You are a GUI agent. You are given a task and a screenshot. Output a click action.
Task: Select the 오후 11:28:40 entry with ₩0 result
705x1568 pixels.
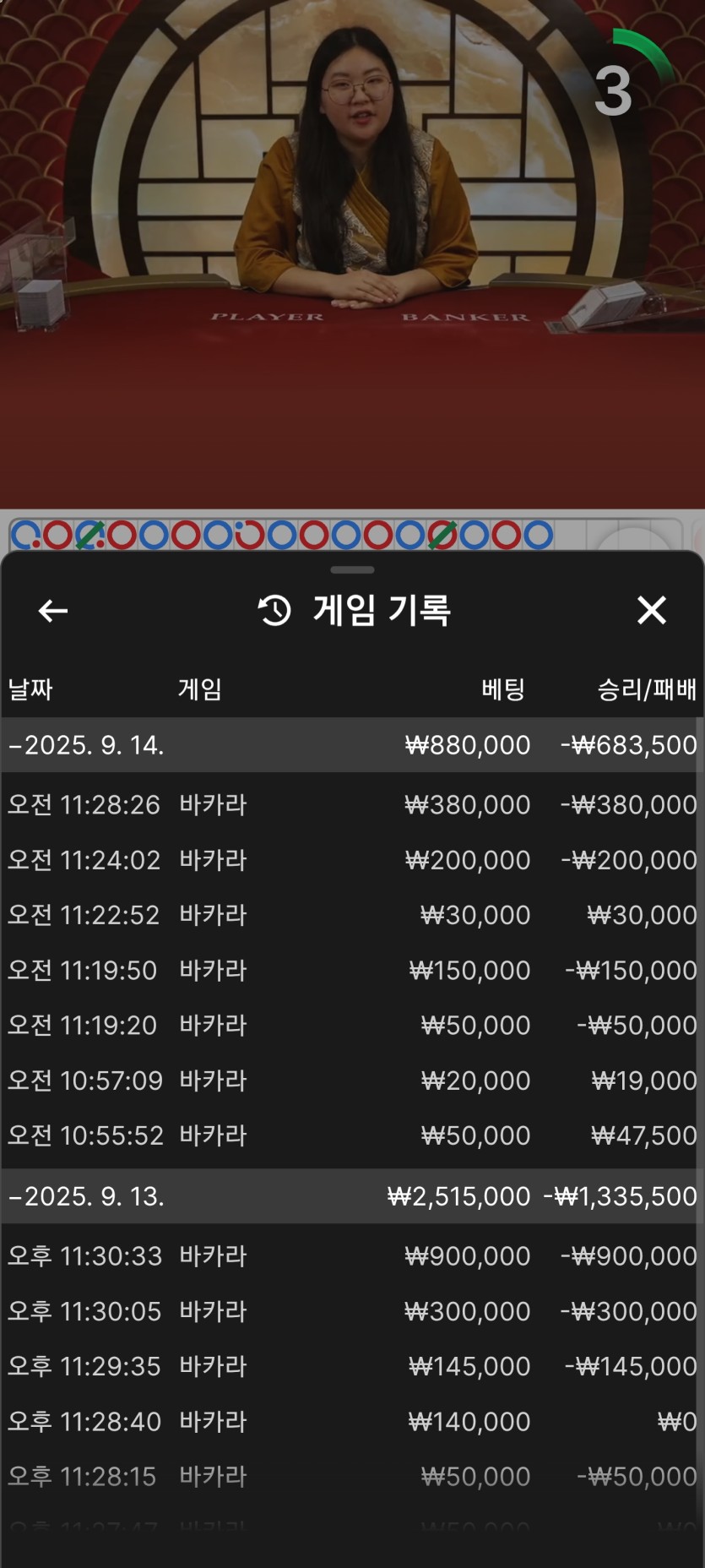tap(352, 1422)
